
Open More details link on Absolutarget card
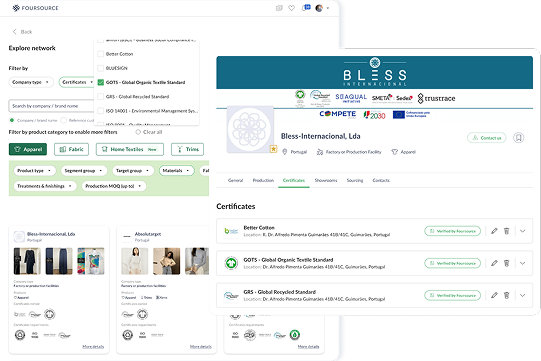coord(200,347)
